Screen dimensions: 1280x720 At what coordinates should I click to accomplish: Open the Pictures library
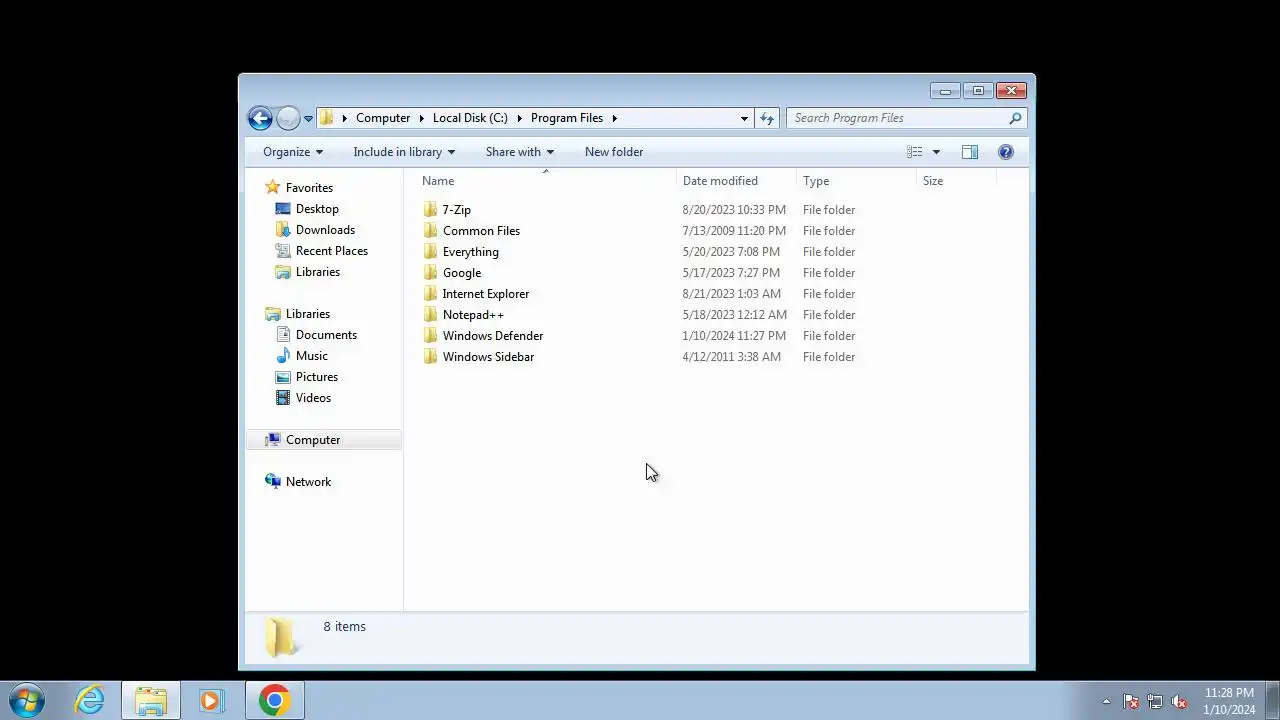tap(317, 377)
